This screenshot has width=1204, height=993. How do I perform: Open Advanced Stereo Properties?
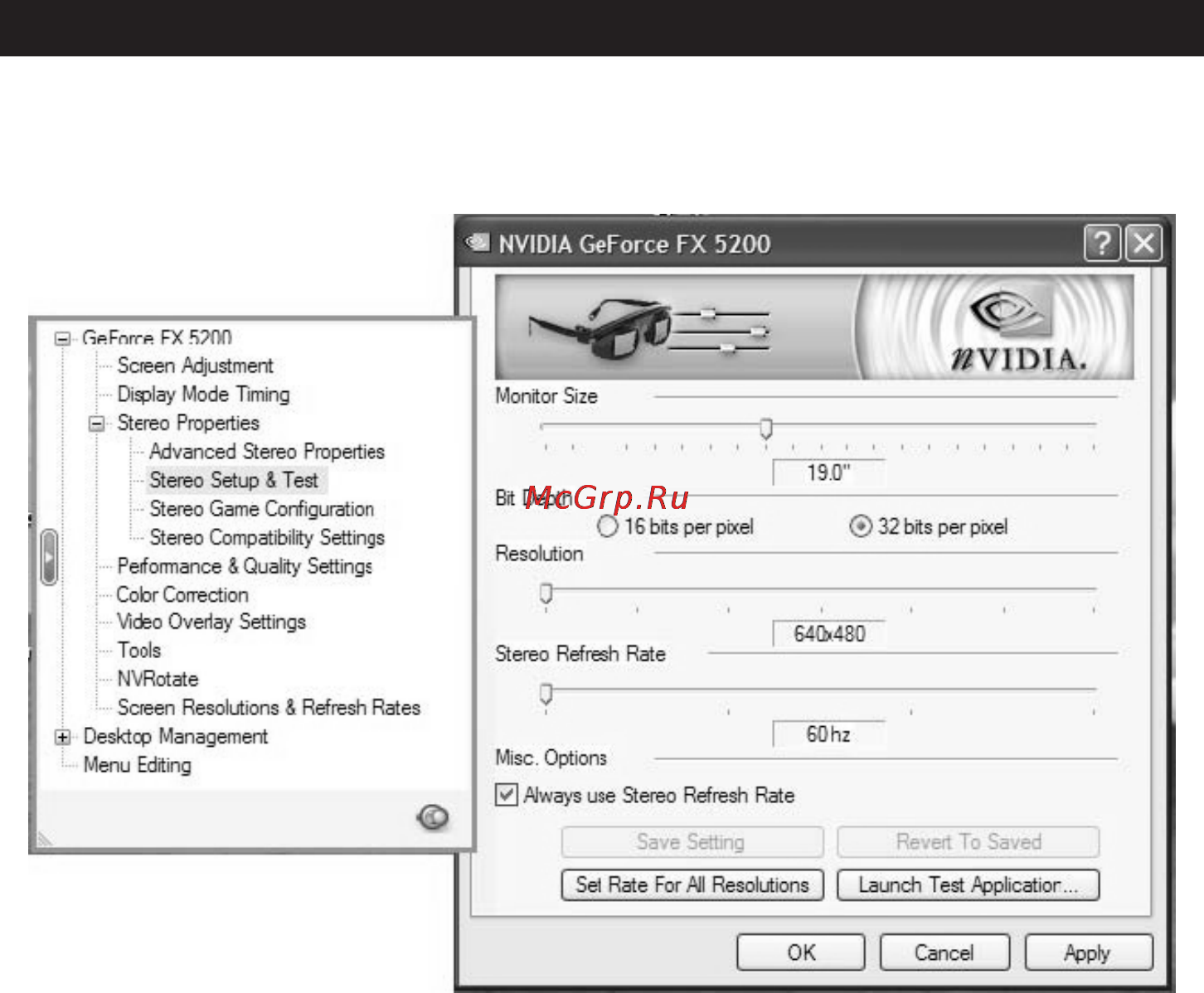(x=267, y=452)
